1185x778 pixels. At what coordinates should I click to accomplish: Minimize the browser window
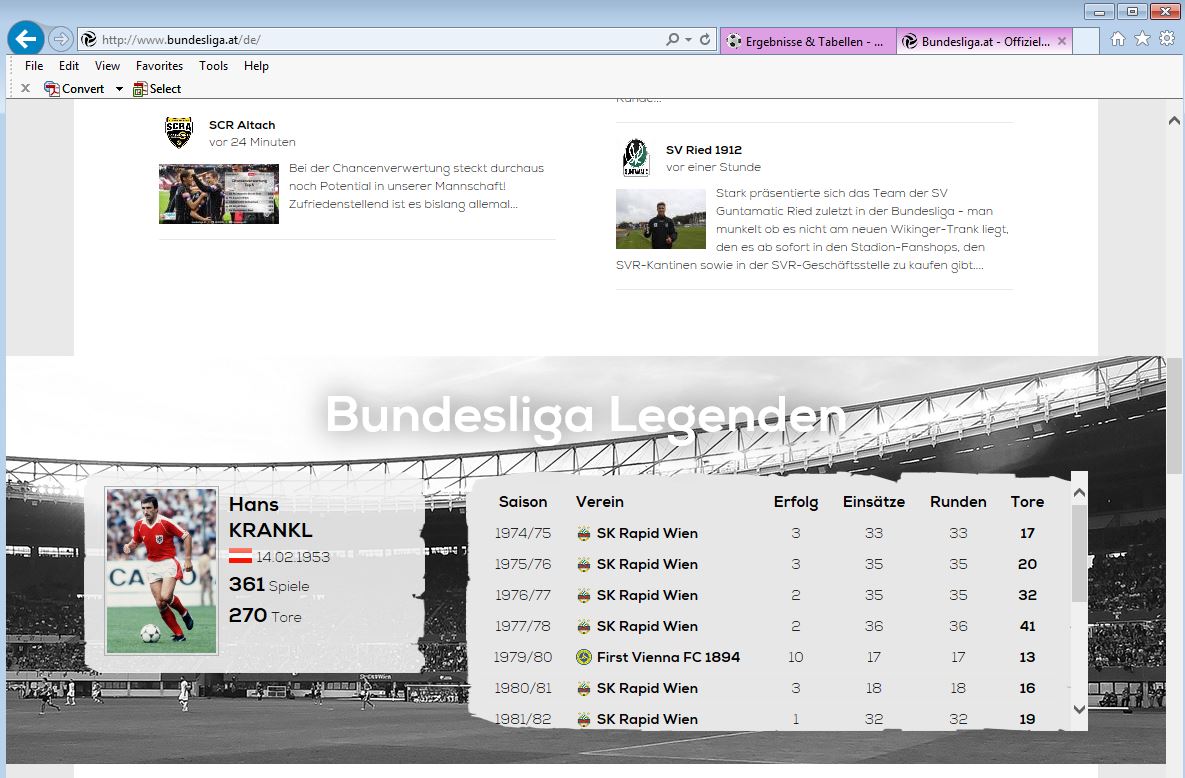1100,12
